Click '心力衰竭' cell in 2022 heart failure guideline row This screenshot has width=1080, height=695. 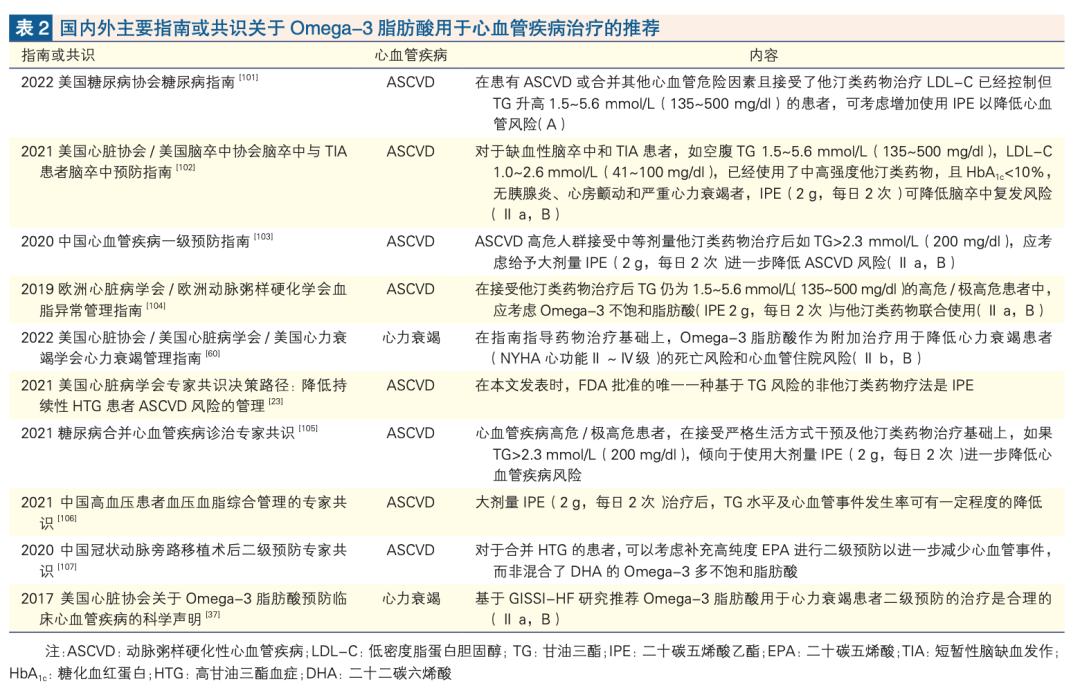tap(411, 338)
